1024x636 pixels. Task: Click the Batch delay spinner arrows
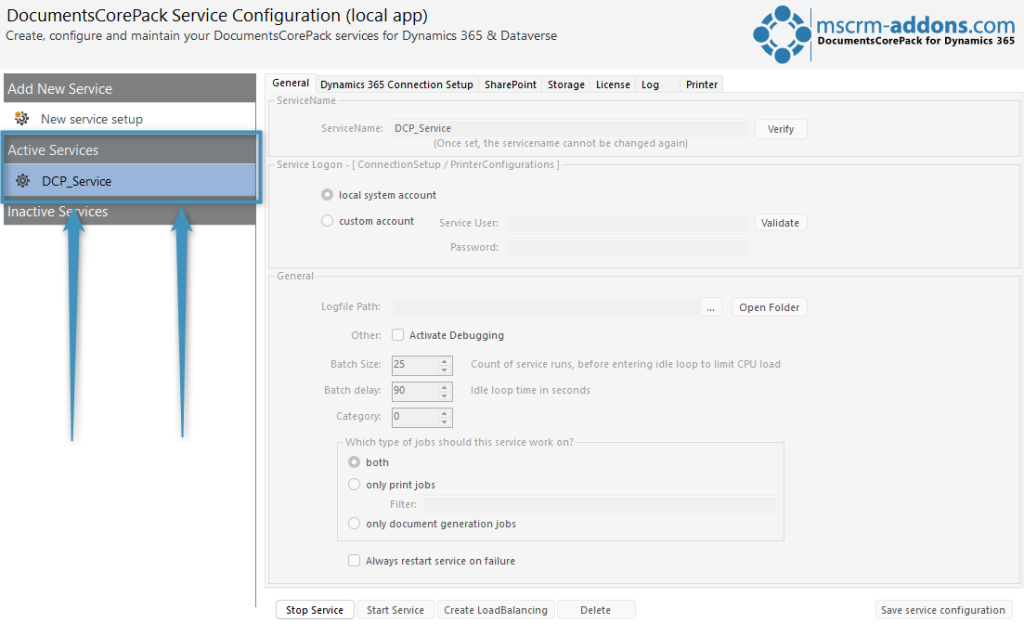coord(445,390)
